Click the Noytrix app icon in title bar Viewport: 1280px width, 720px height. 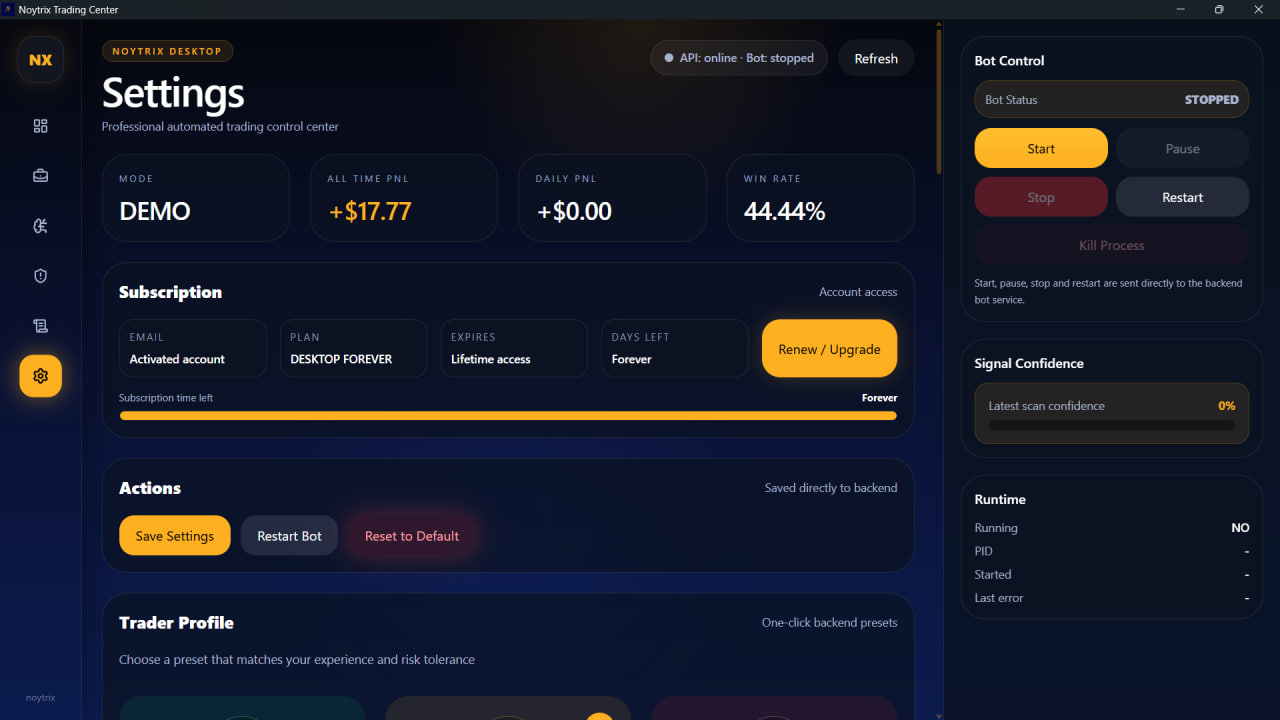coord(8,9)
